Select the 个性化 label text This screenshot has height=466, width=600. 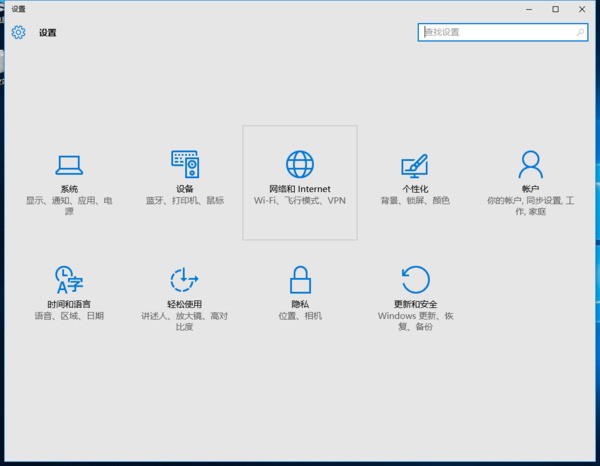tap(415, 189)
